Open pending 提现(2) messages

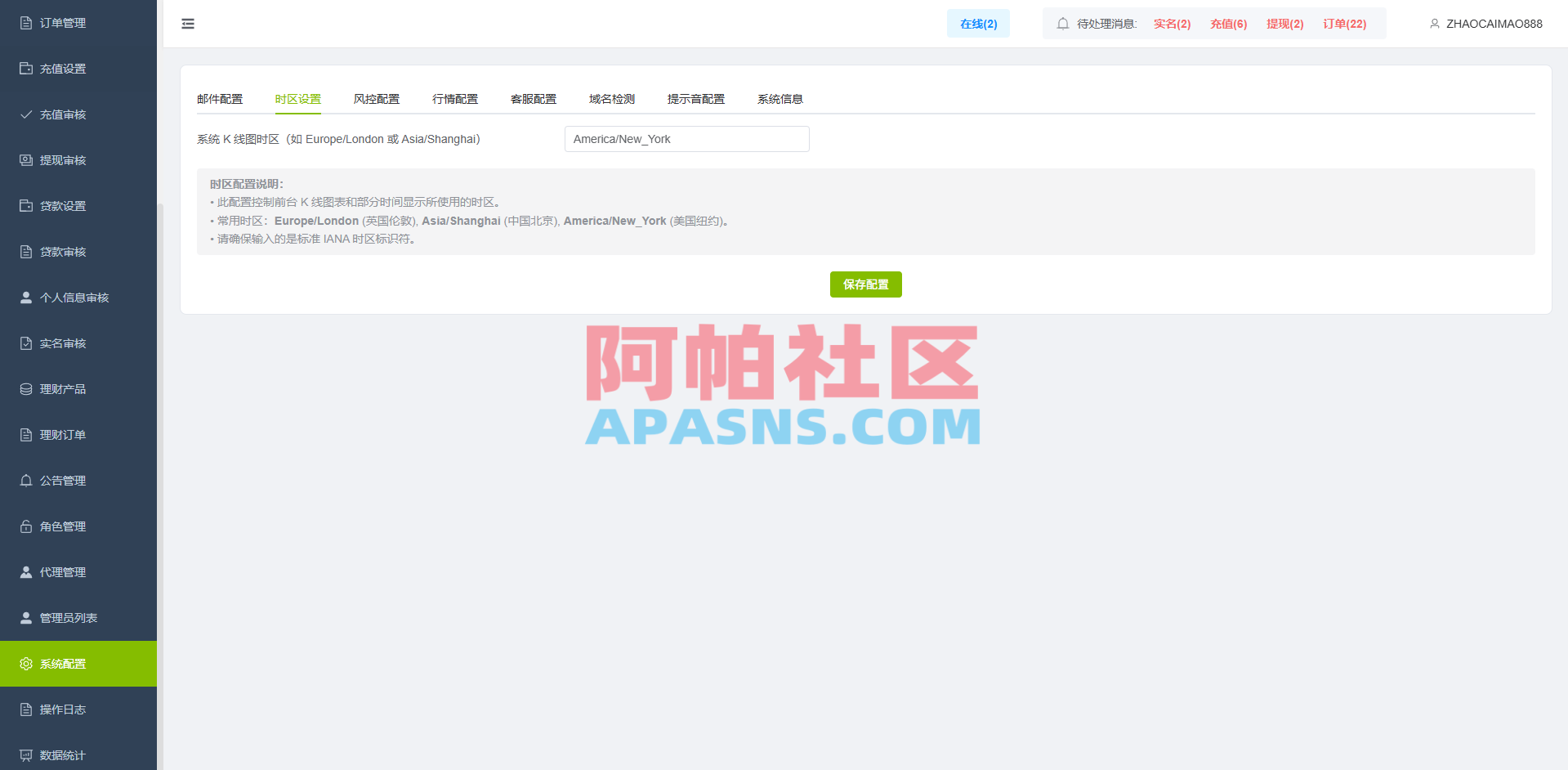point(1284,24)
